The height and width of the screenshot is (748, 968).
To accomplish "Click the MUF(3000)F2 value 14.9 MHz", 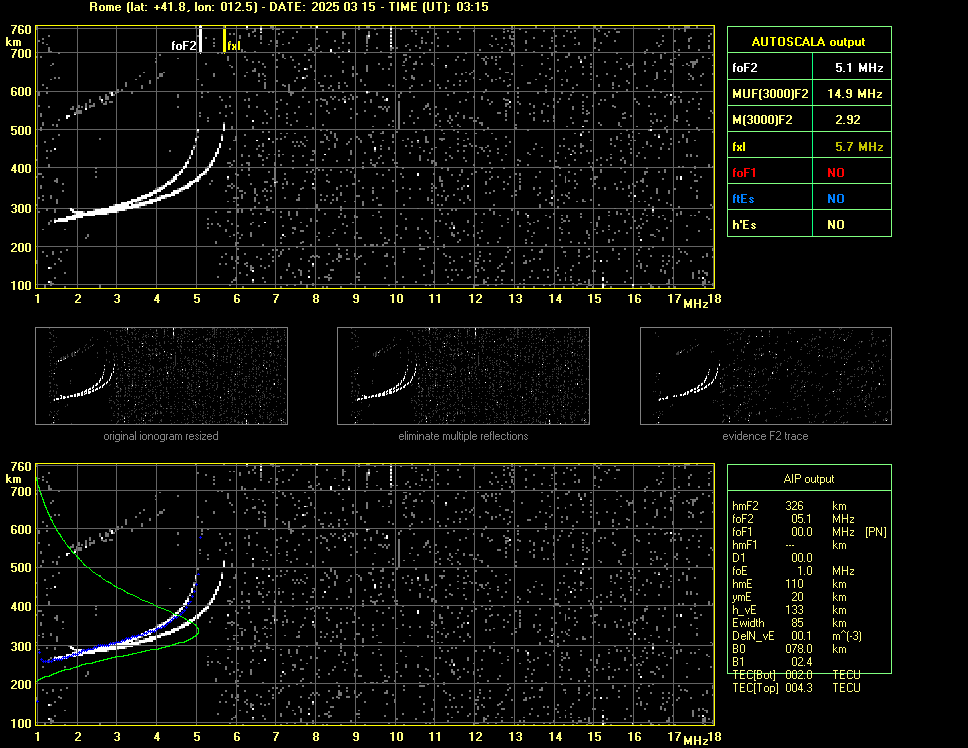I will [855, 94].
